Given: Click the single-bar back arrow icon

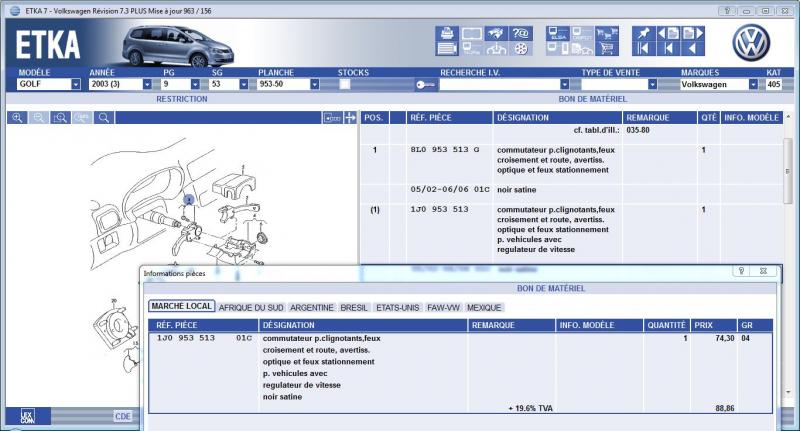Looking at the screenshot, I should tap(668, 49).
